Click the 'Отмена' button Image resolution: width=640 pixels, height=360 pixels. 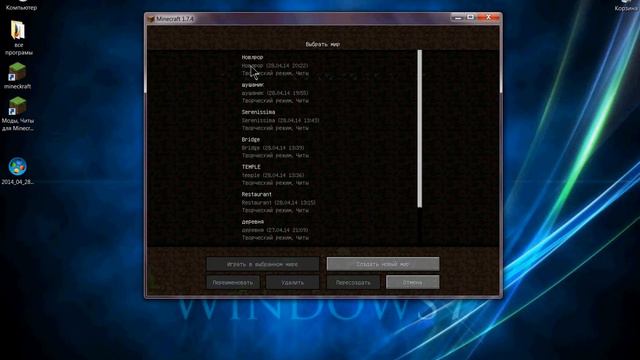(413, 282)
